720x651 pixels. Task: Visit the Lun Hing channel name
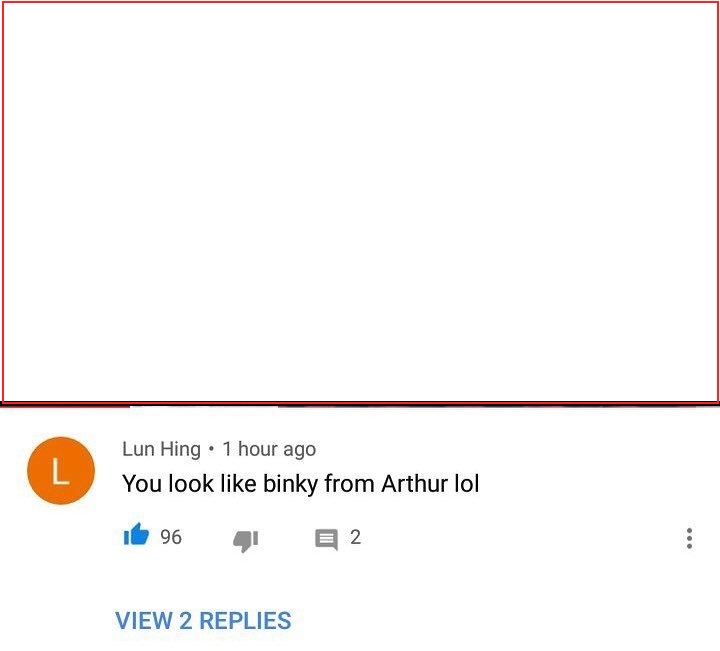(x=161, y=449)
